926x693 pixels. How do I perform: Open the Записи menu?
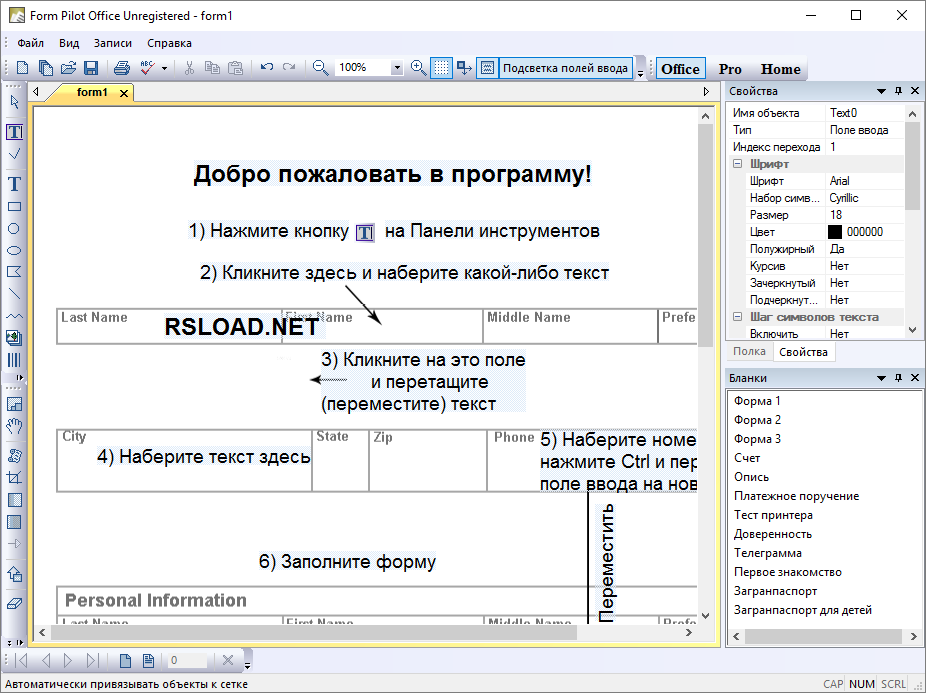coord(112,43)
